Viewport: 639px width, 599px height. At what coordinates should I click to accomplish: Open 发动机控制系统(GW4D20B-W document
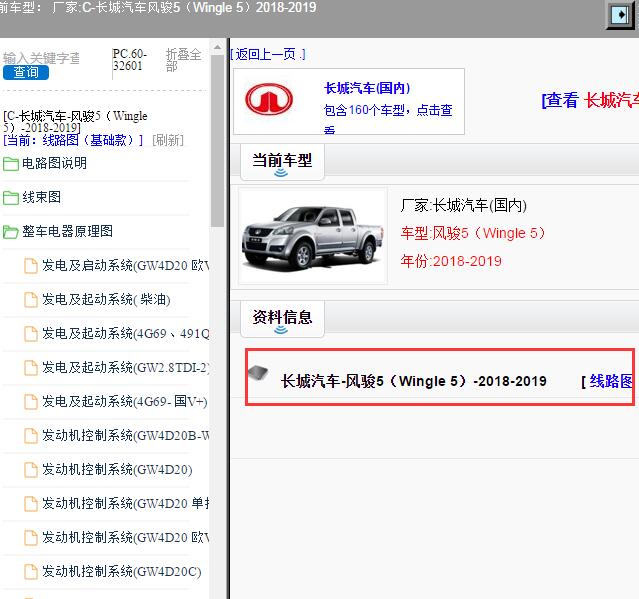[x=126, y=435]
